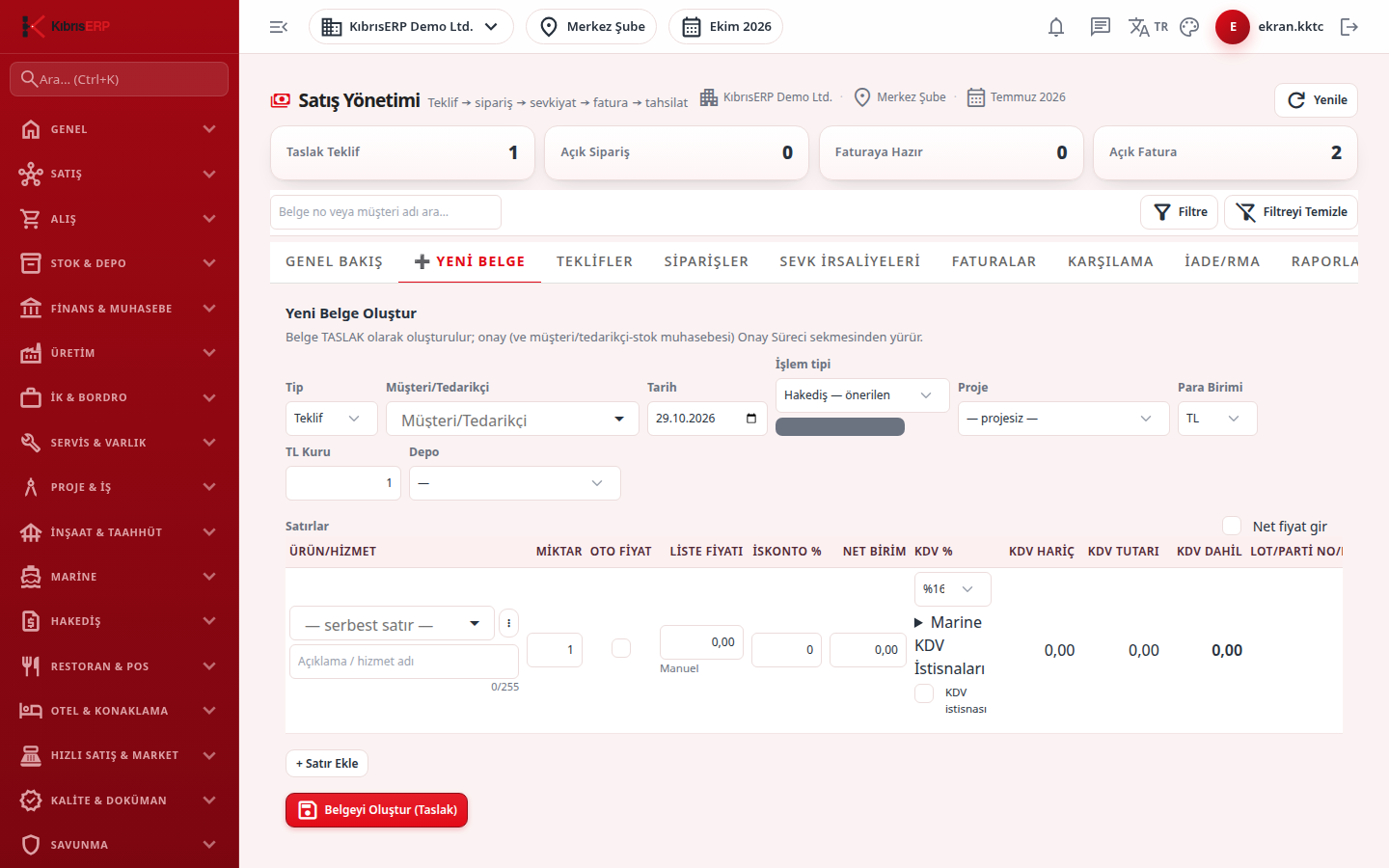Open the Para Birimi TL dropdown
This screenshot has width=1389, height=868.
point(1217,419)
